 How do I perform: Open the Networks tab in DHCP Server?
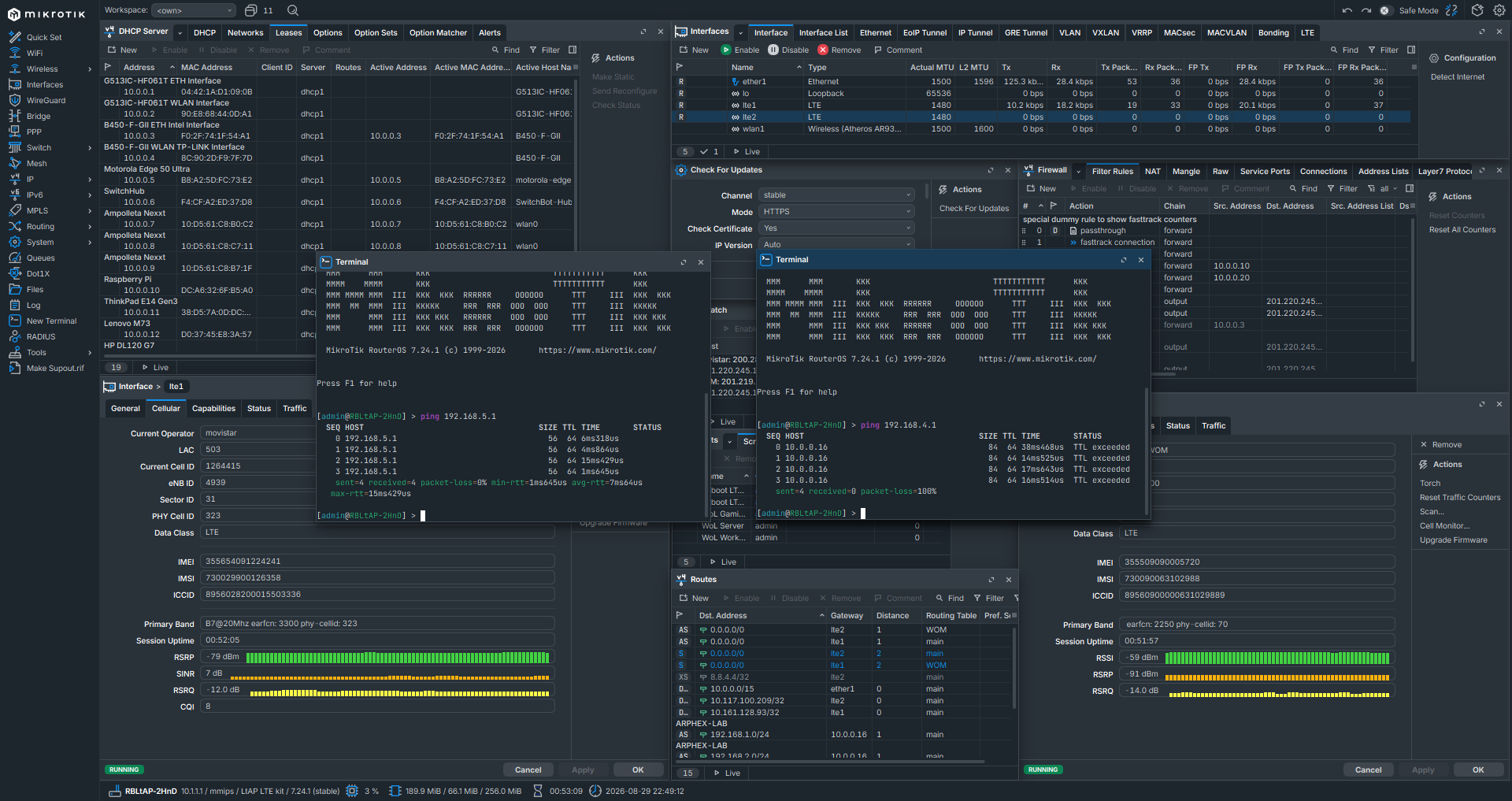245,32
